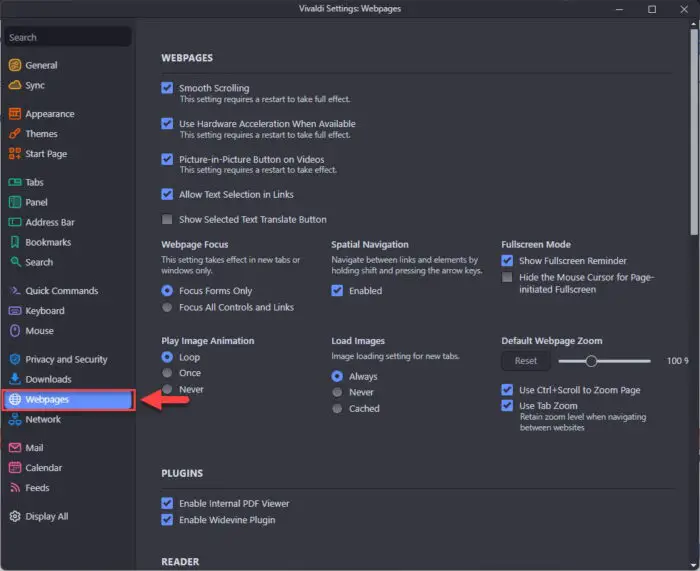Click the Mail envelope icon
Image resolution: width=700 pixels, height=571 pixels.
15,447
